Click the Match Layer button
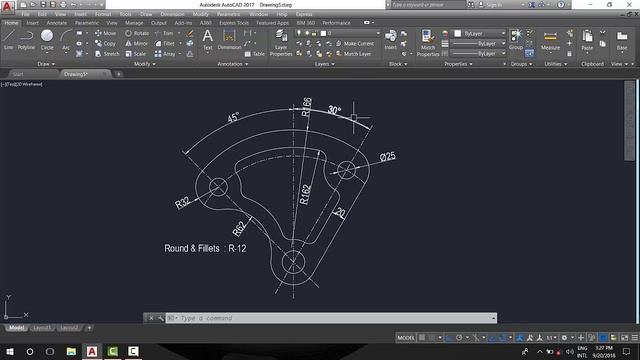This screenshot has width=640, height=360. [353, 53]
